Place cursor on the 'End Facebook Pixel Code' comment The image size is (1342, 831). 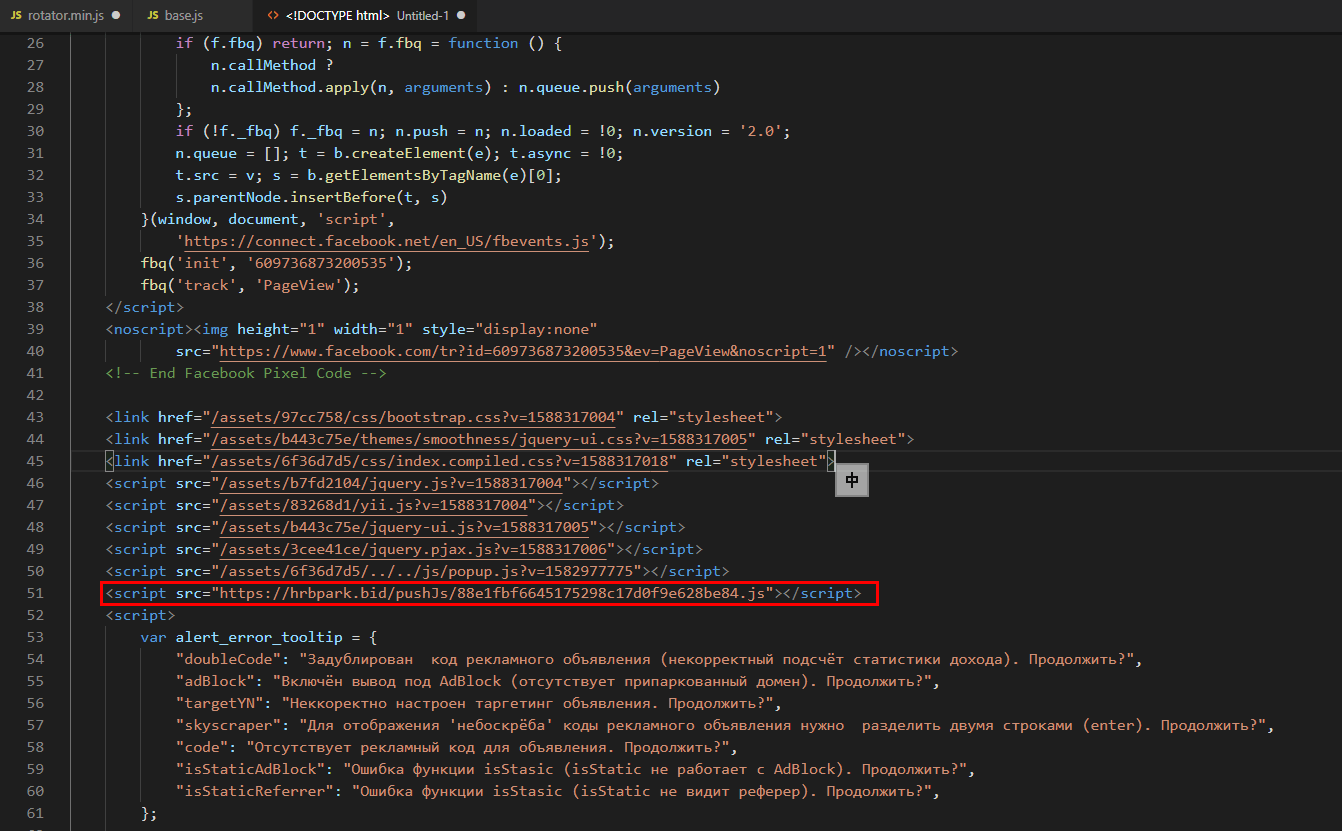[245, 373]
